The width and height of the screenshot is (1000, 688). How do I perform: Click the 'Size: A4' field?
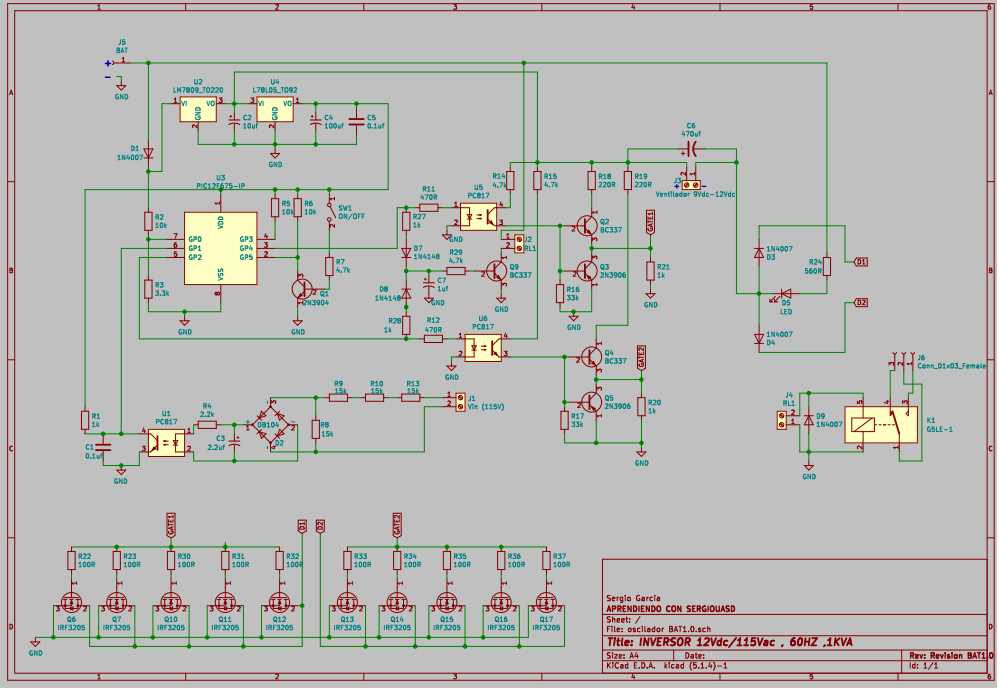pyautogui.click(x=622, y=655)
